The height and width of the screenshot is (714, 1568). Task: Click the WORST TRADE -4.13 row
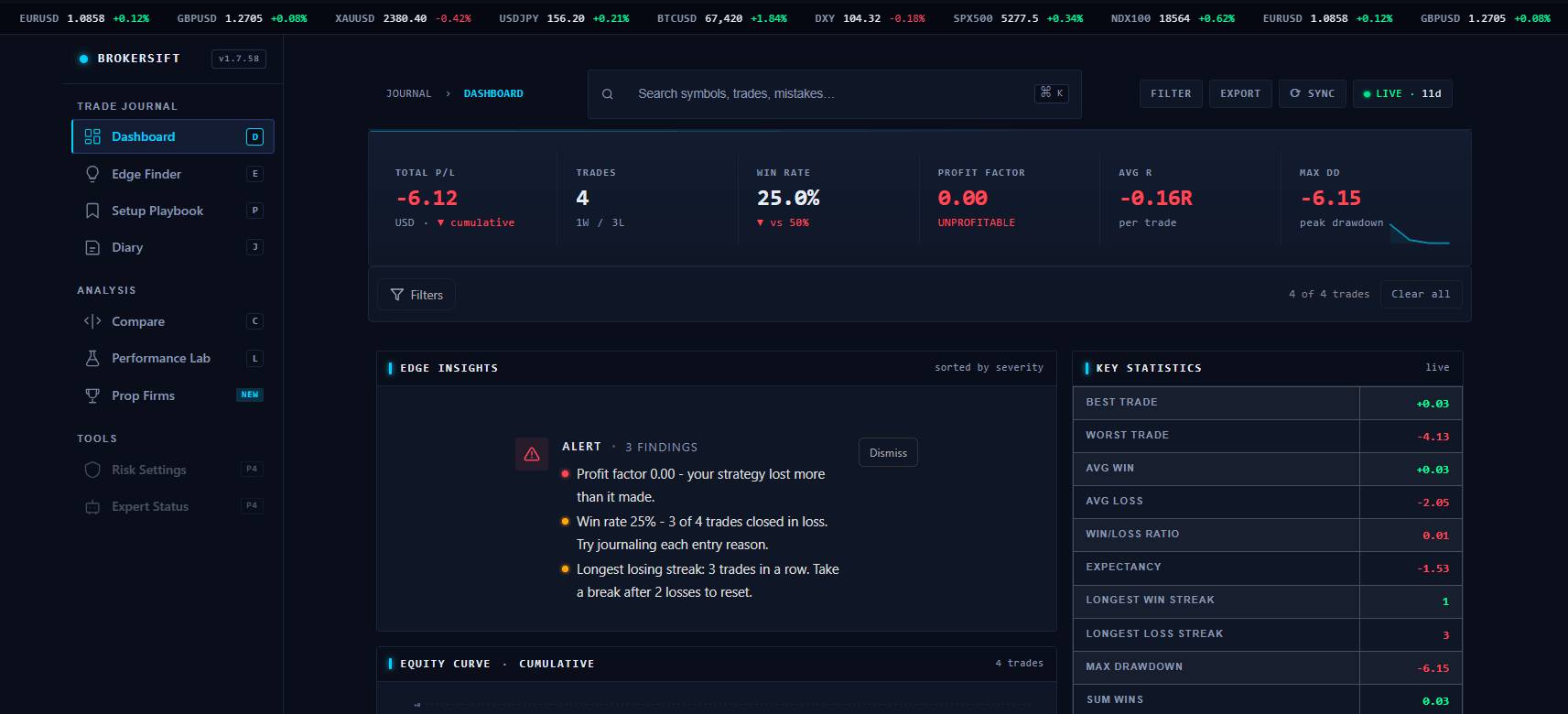tap(1268, 436)
